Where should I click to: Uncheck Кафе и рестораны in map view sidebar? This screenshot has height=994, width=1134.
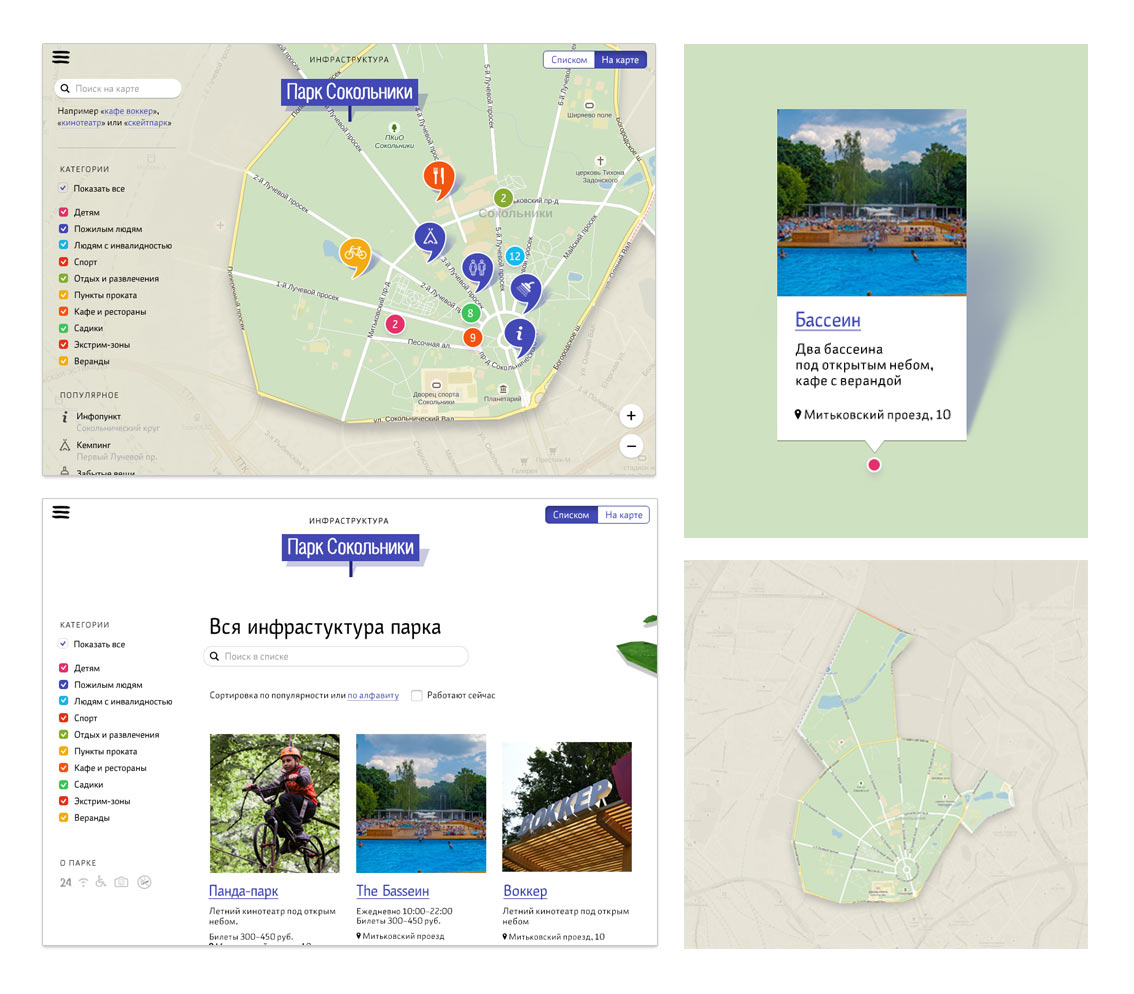point(64,312)
